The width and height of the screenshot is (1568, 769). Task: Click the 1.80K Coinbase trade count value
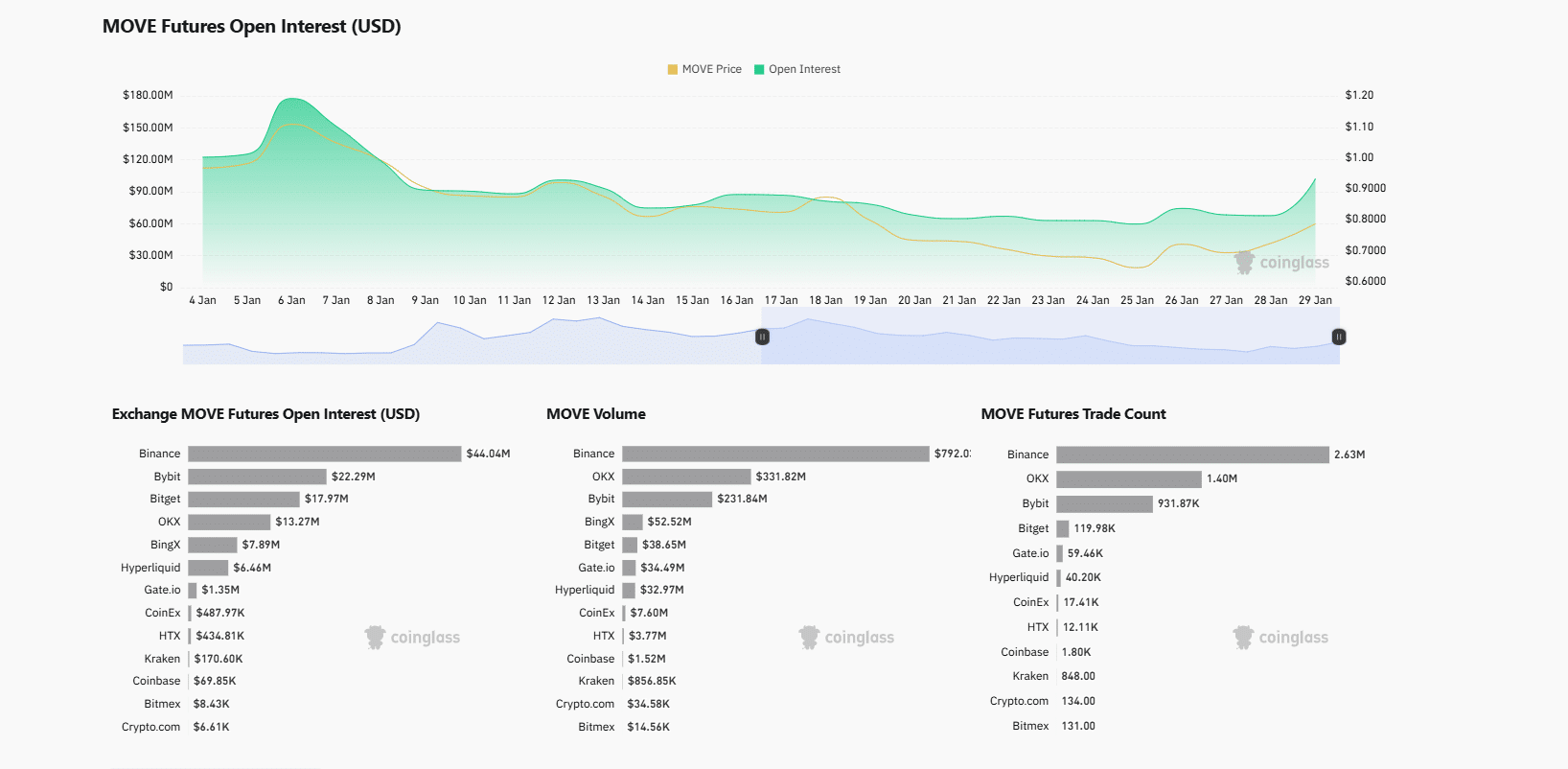coord(1076,652)
